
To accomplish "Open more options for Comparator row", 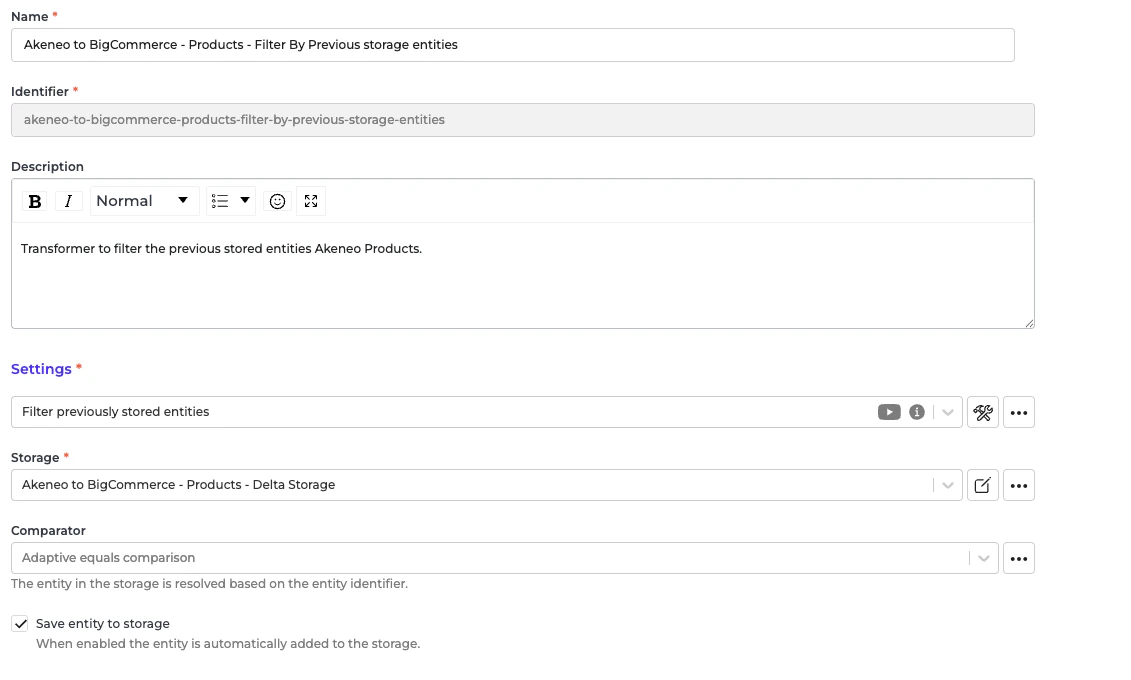I will pos(1018,558).
